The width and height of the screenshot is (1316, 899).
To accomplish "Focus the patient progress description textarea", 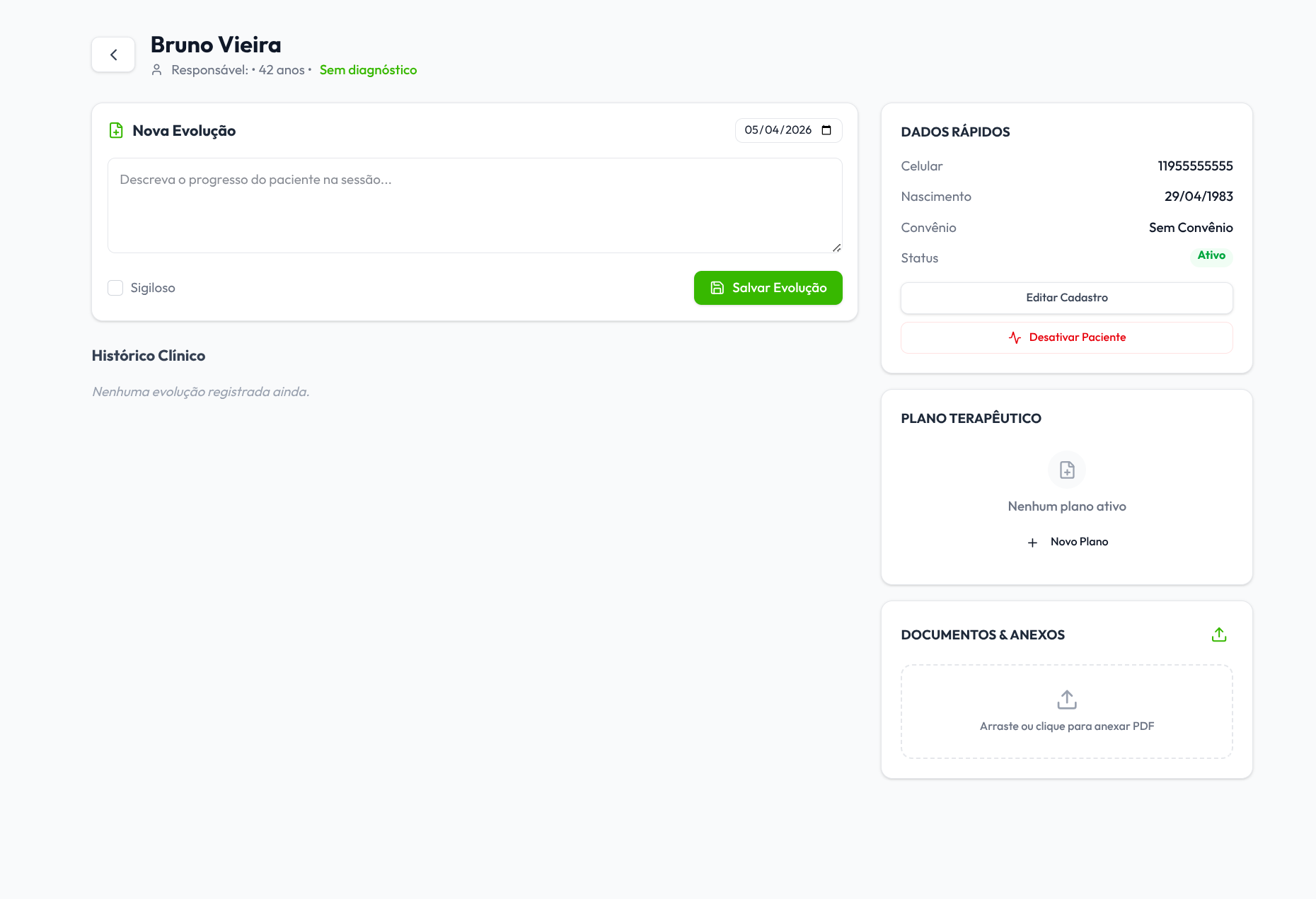I will [475, 205].
